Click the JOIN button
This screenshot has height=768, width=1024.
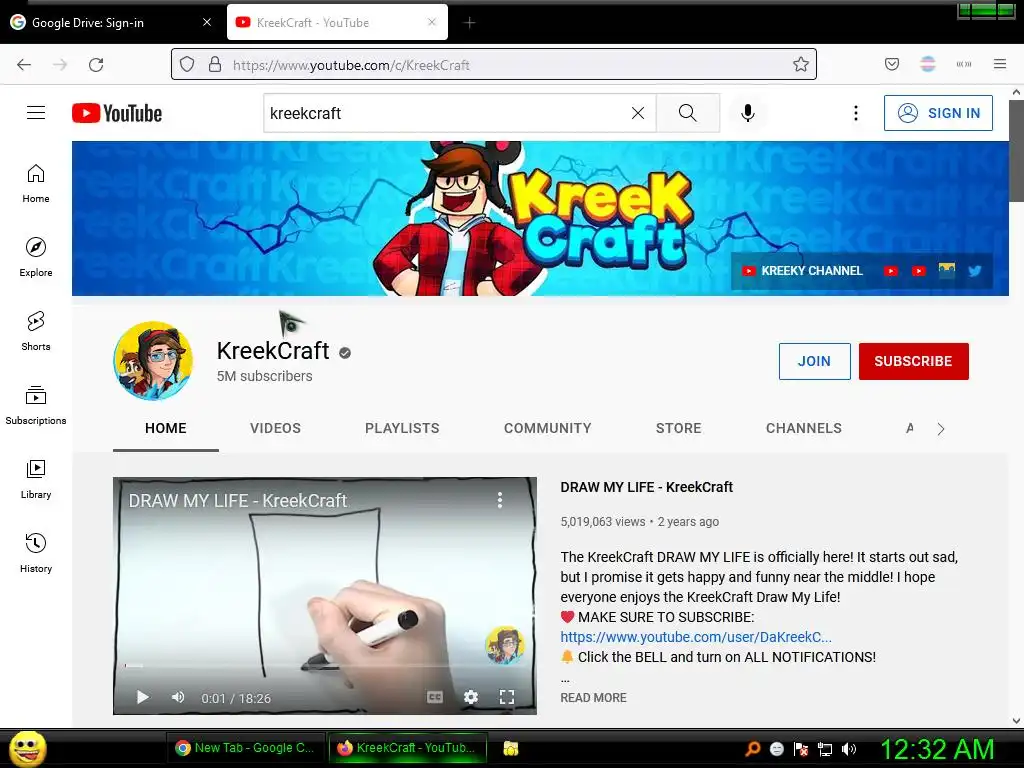click(x=814, y=361)
